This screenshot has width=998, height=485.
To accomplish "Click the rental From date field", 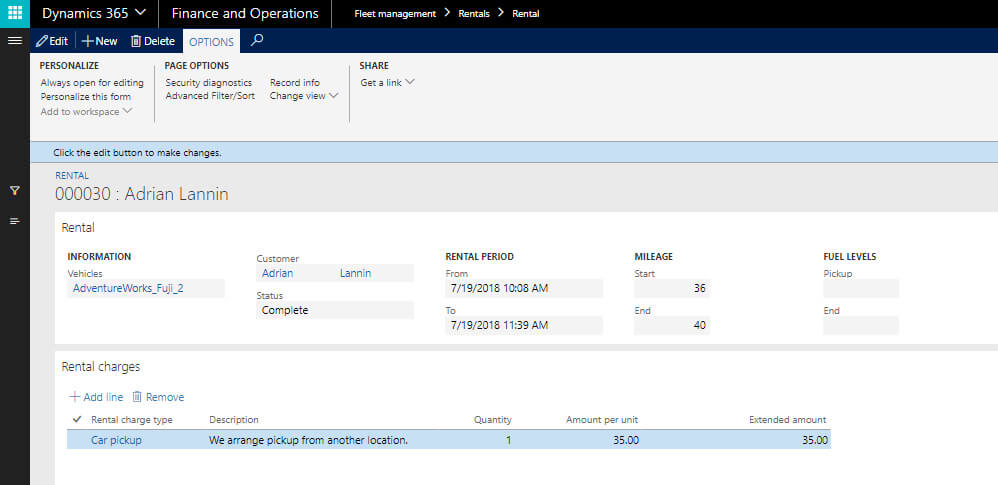I will coord(524,288).
